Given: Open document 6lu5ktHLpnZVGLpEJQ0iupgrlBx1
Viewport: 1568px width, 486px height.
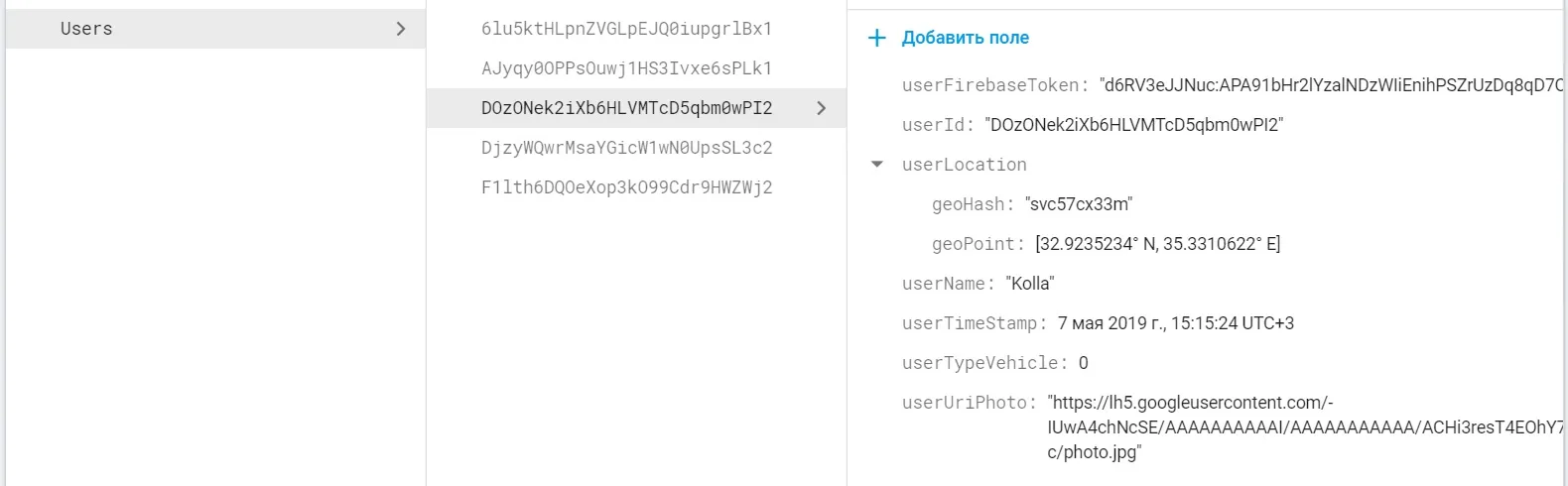Looking at the screenshot, I should pos(626,29).
